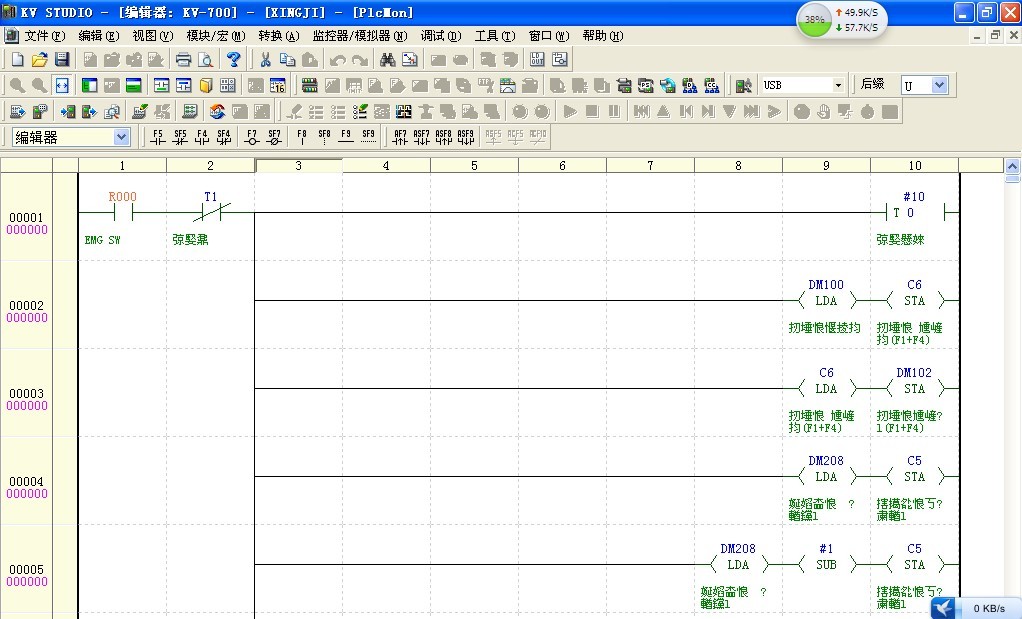Image resolution: width=1022 pixels, height=619 pixels.
Task: Select the DM100 LDA instruction
Action: [826, 300]
